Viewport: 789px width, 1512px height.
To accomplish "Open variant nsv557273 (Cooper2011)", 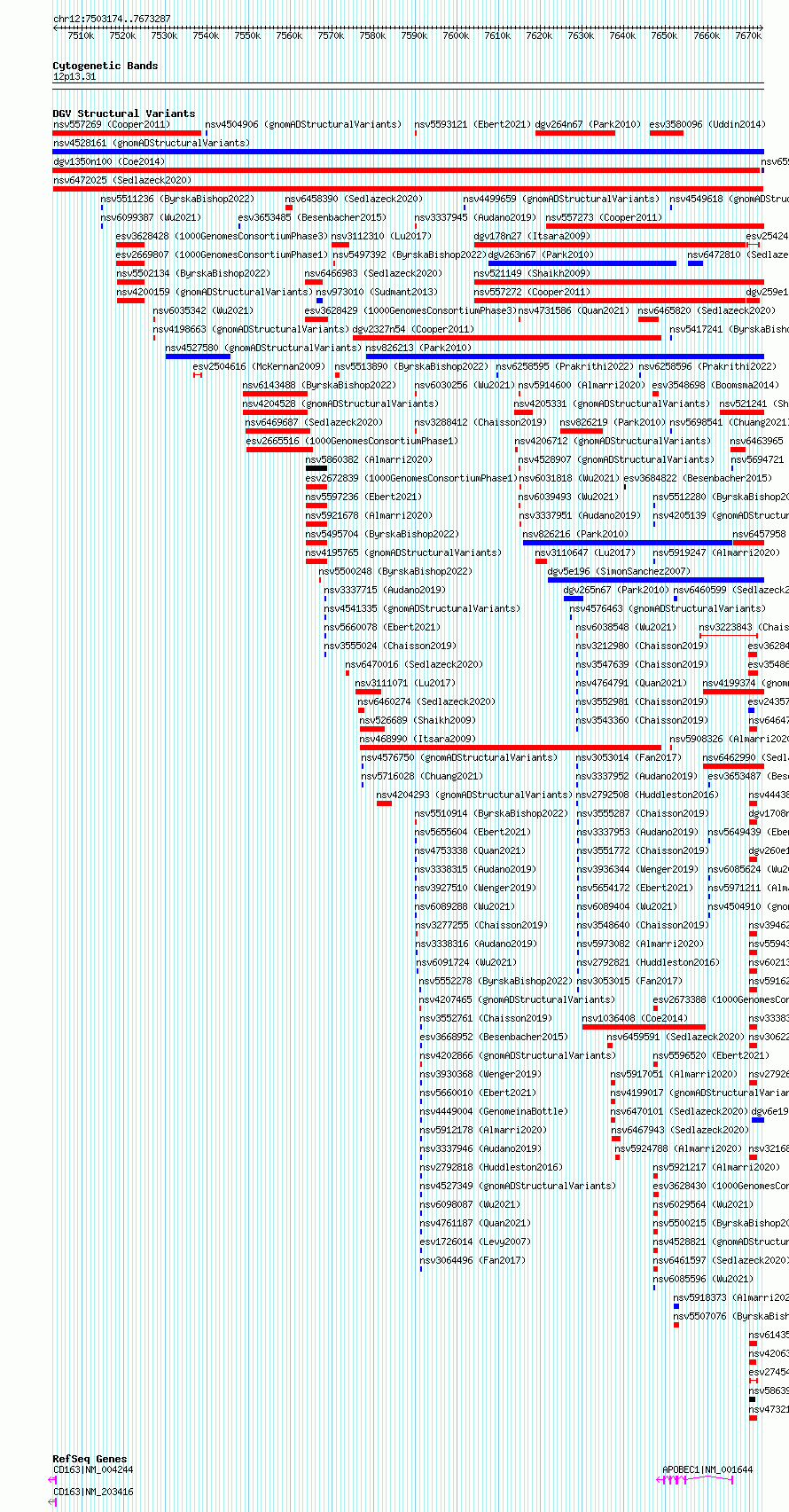I will [x=604, y=217].
